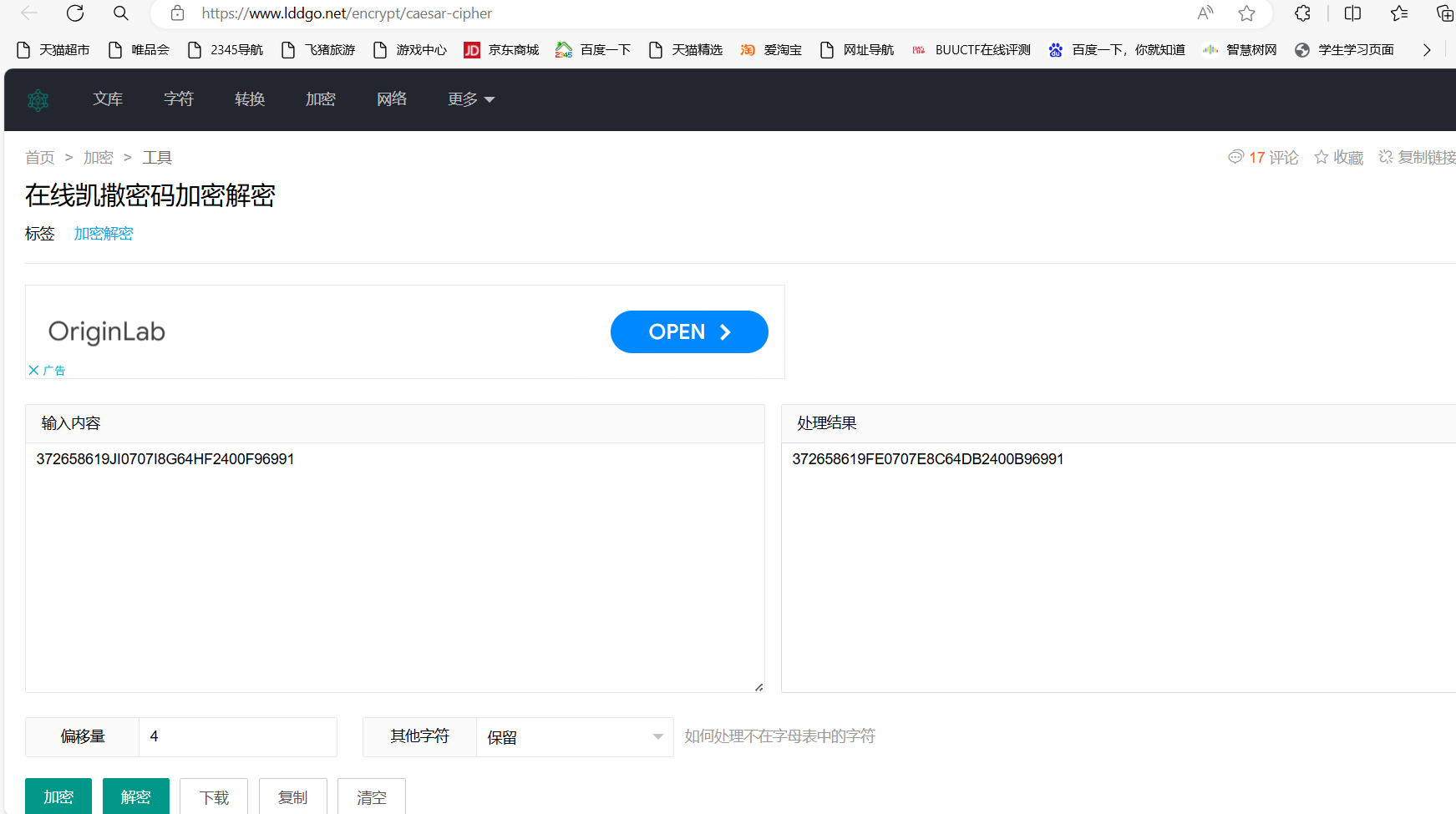Click 复制链接 copy link
The width and height of the screenshot is (1456, 814).
(1417, 158)
